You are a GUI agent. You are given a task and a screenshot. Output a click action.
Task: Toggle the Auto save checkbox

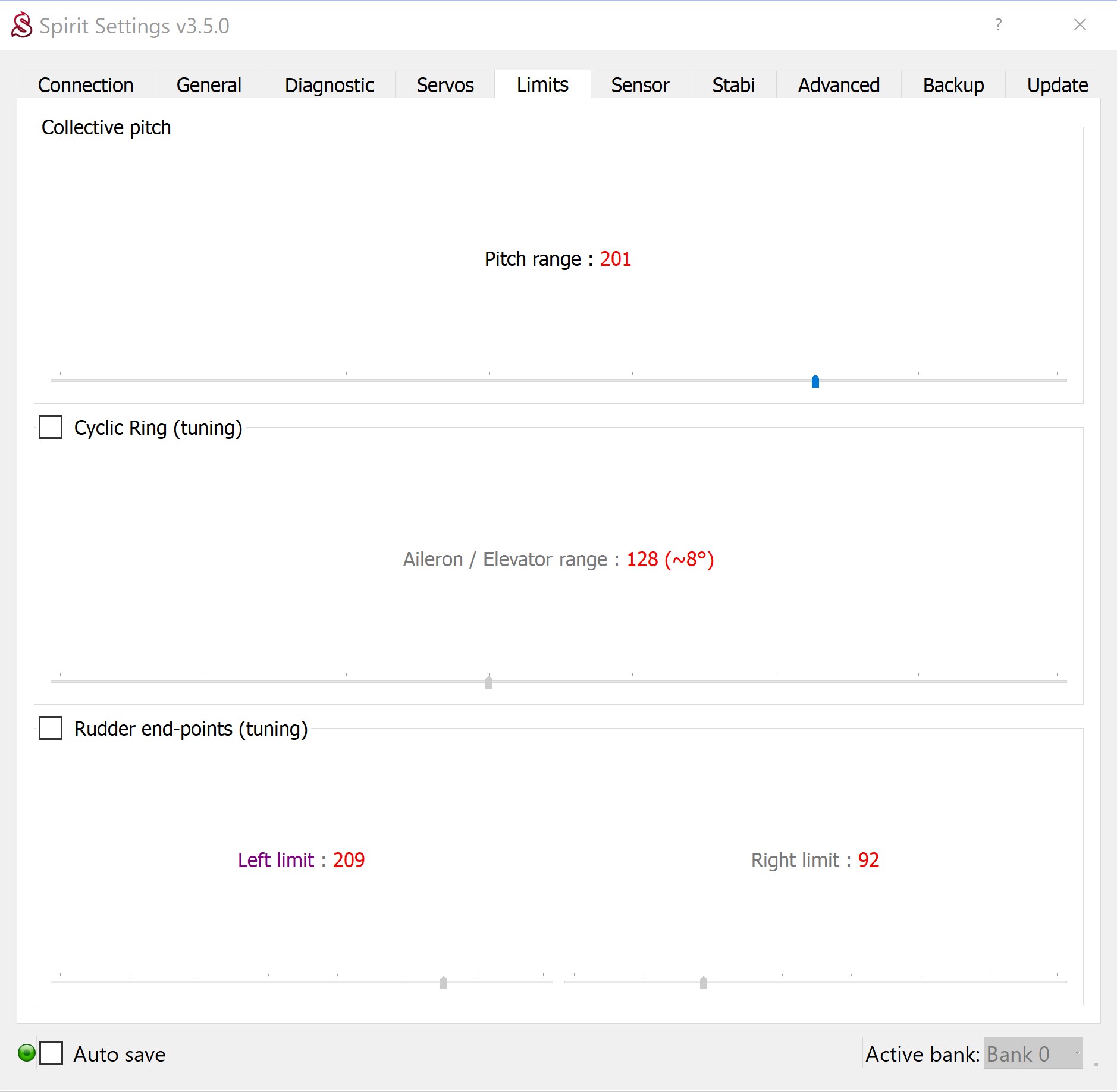(x=51, y=1053)
